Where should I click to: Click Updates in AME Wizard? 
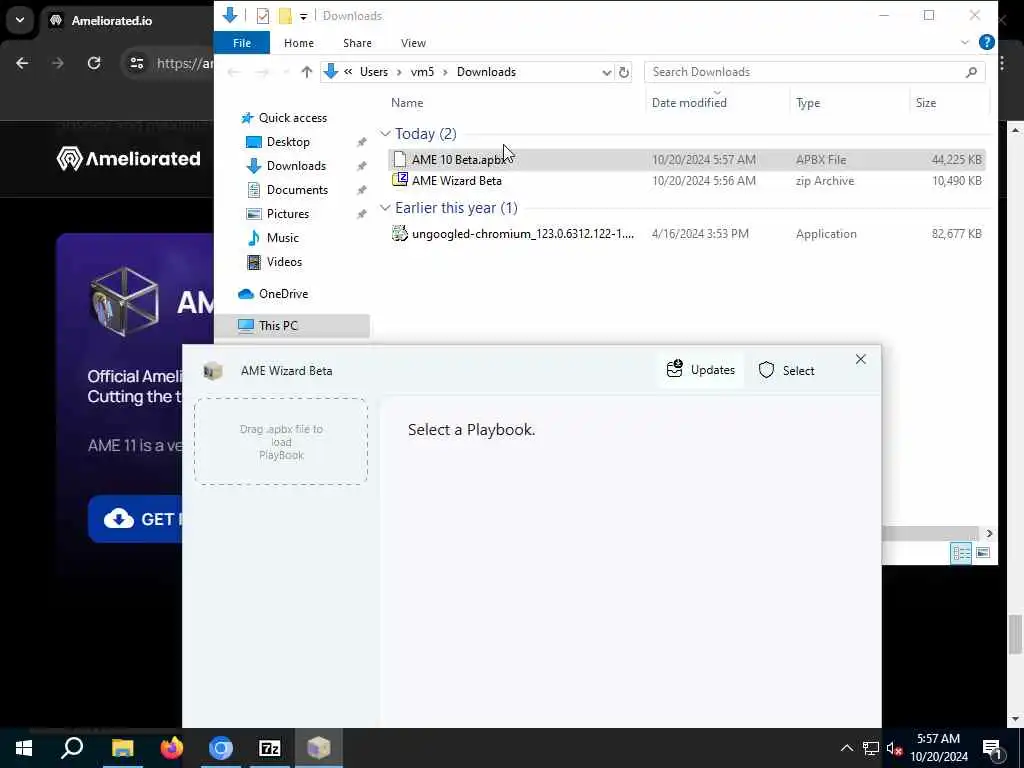(x=701, y=370)
